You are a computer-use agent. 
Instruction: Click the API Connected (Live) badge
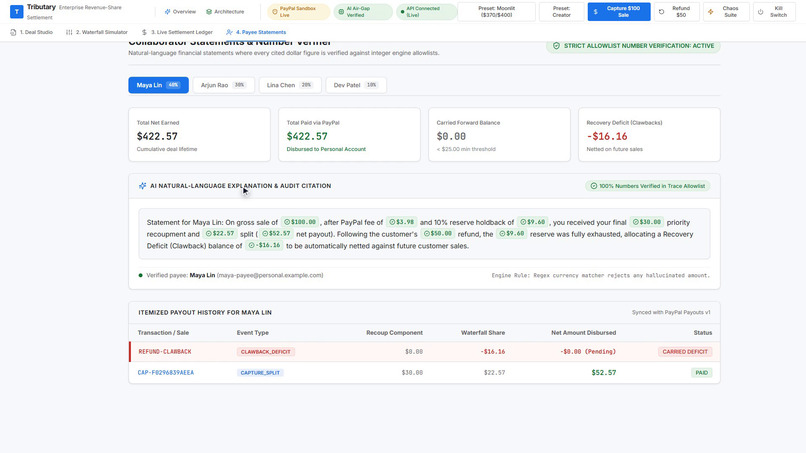pos(426,12)
